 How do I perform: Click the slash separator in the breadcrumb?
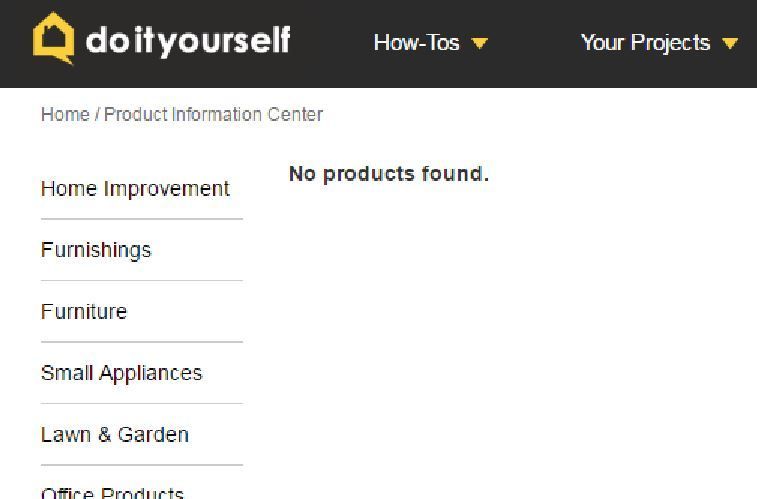[97, 114]
